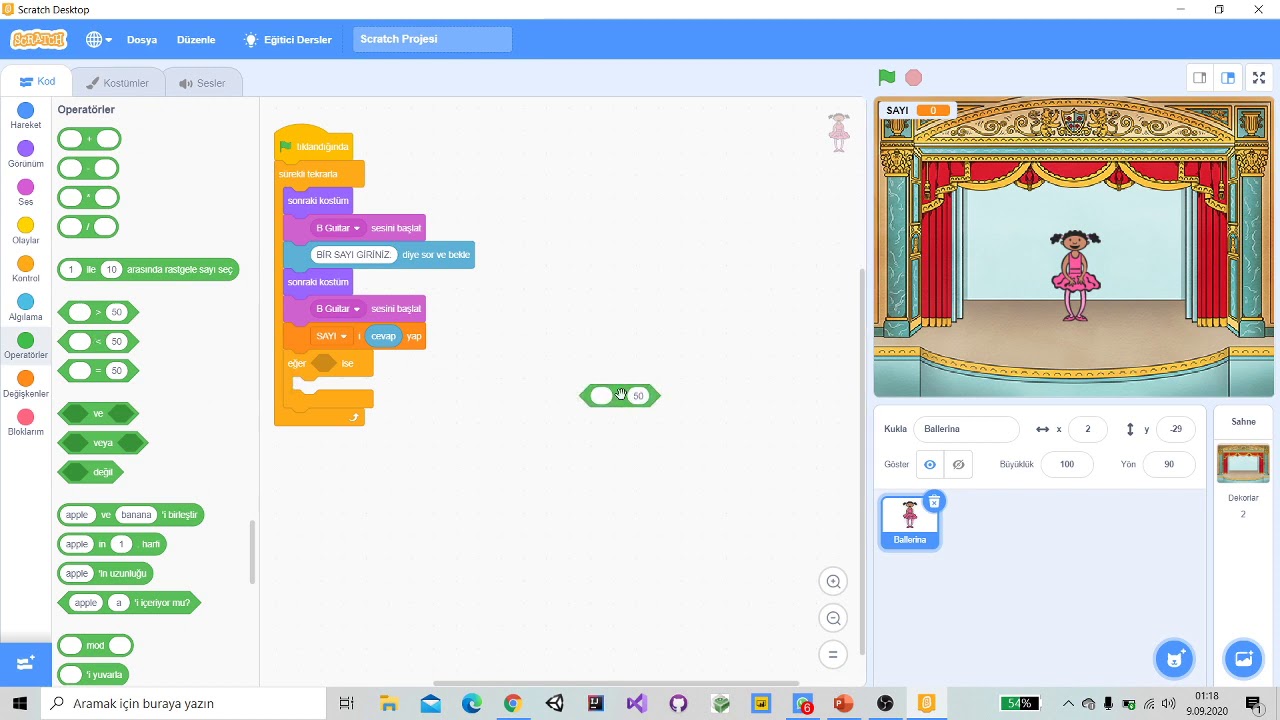Open the Dosya menu
Image resolution: width=1280 pixels, height=720 pixels.
142,40
